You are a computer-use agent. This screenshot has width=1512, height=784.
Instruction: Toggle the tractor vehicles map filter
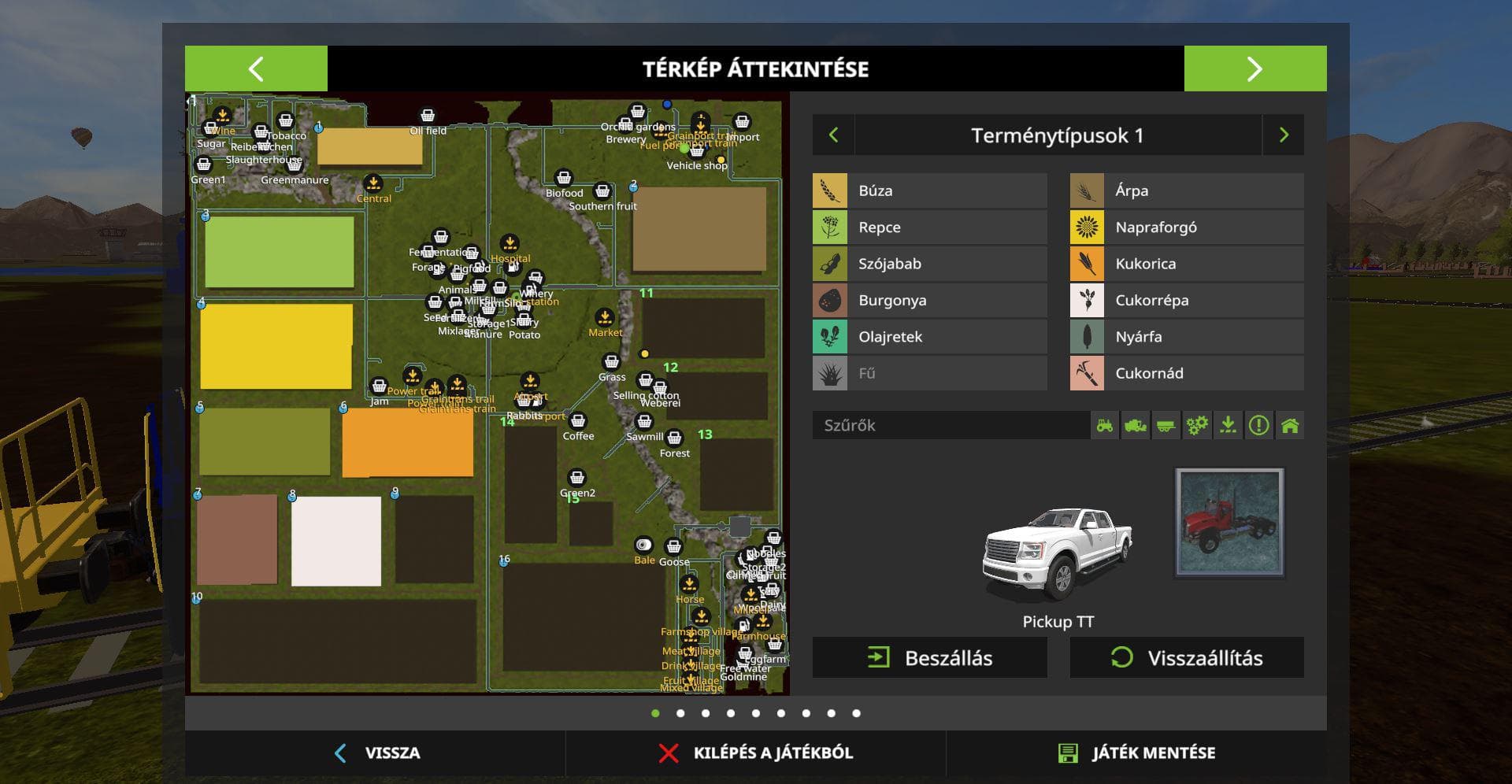click(1105, 426)
